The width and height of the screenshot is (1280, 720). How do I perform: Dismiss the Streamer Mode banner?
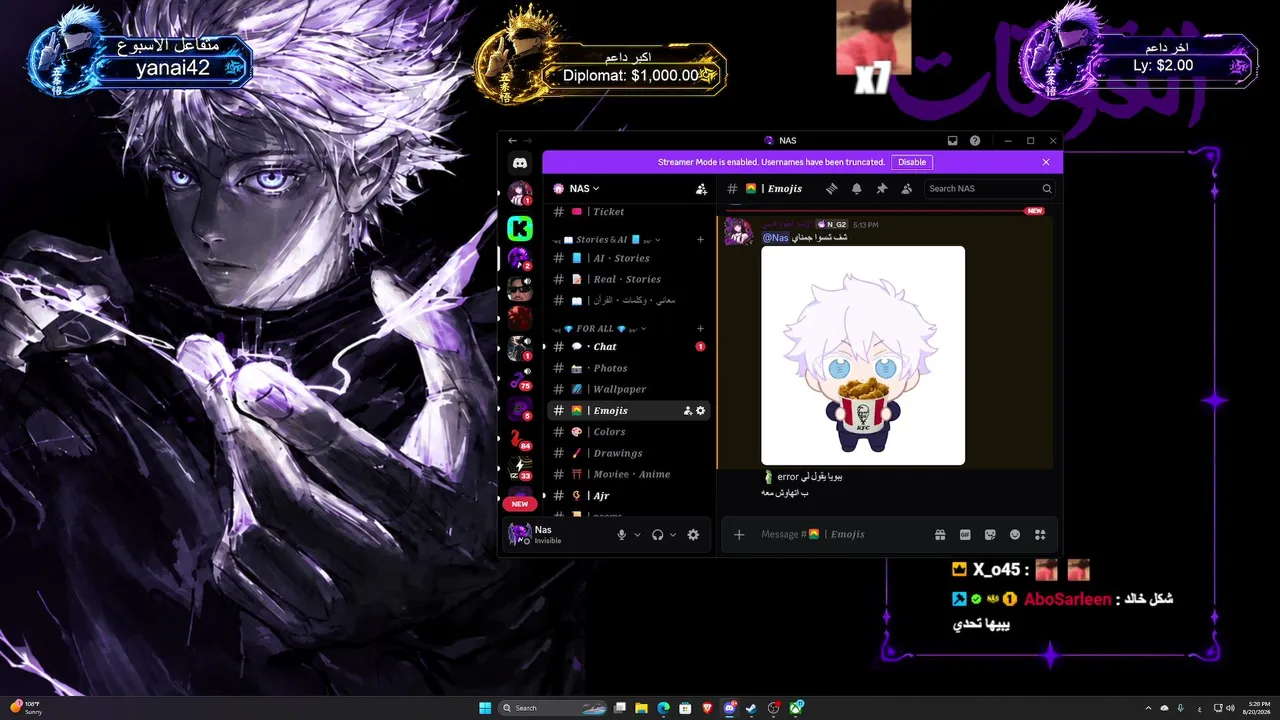tap(1046, 162)
